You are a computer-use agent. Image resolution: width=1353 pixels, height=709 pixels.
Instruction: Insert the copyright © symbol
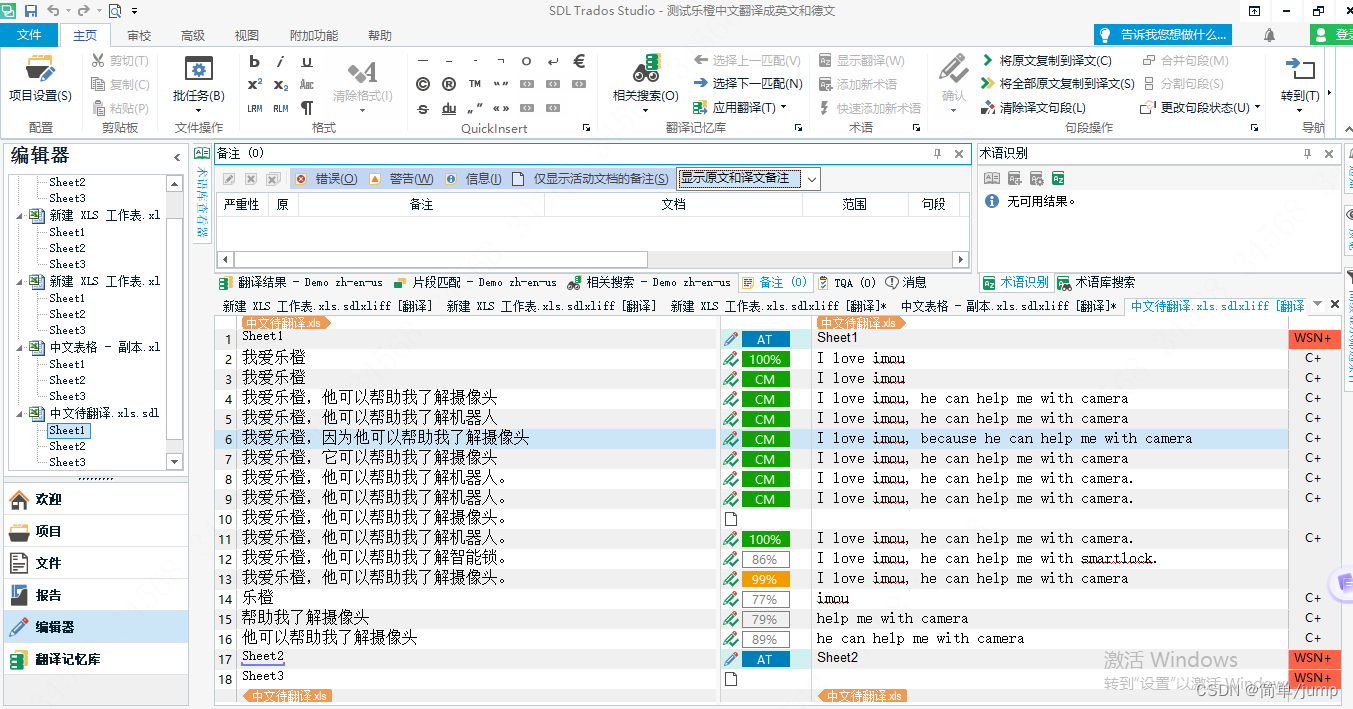point(423,84)
